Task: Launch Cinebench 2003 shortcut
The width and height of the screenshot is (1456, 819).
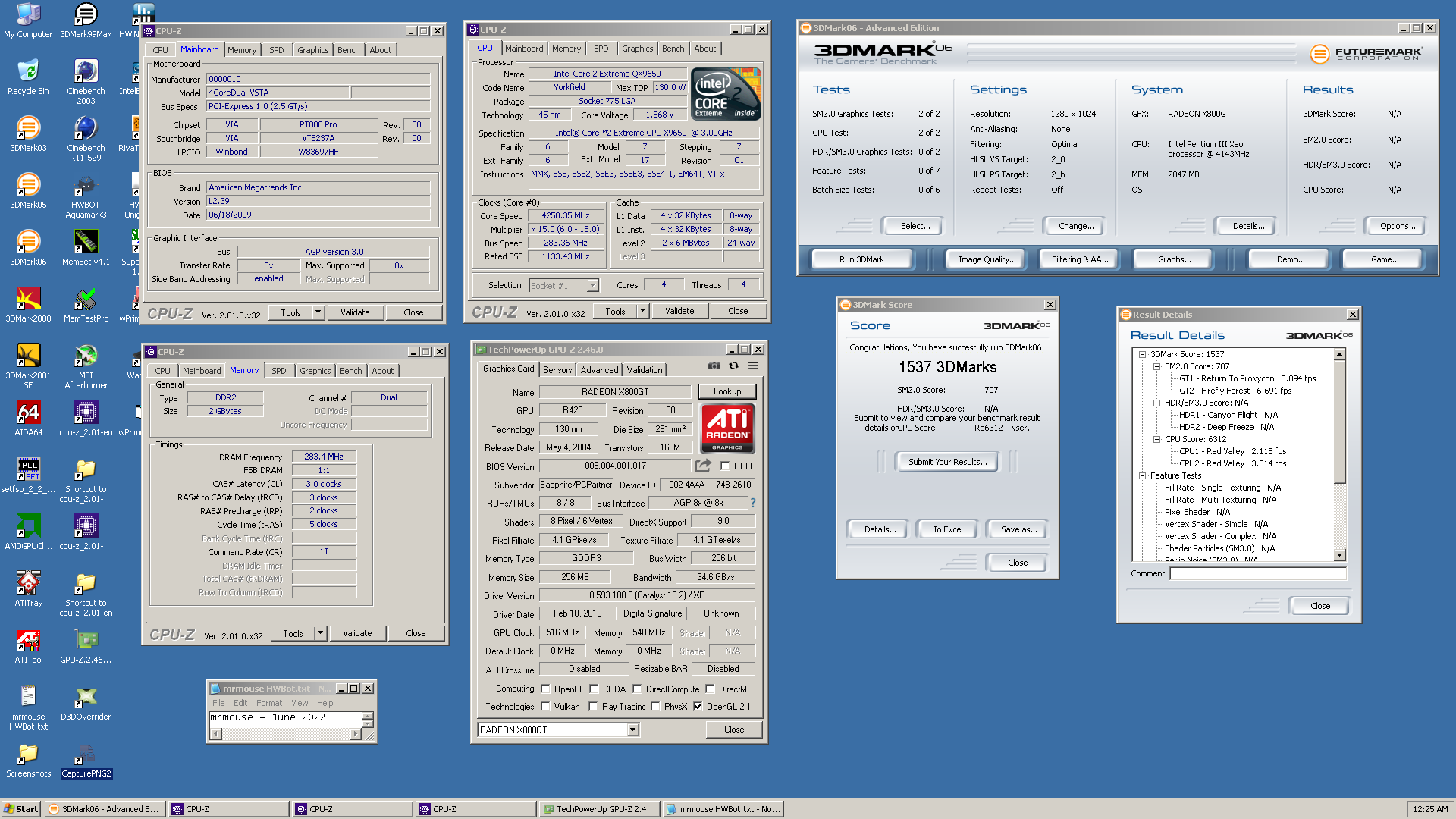Action: click(x=86, y=82)
